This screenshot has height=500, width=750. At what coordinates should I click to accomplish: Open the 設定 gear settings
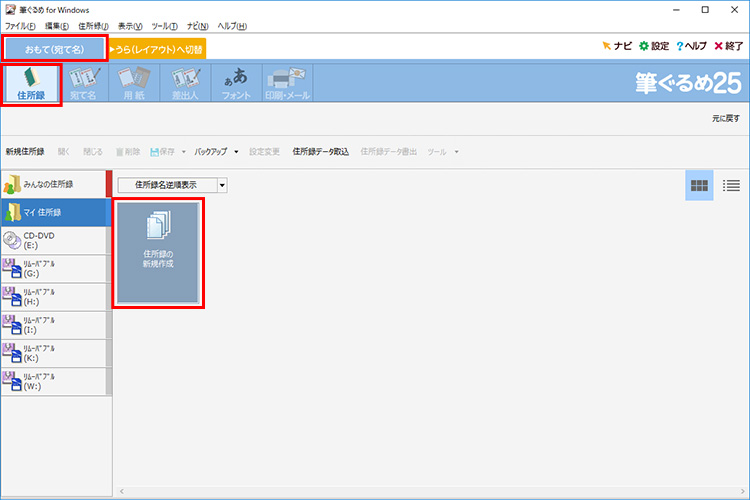pos(654,46)
